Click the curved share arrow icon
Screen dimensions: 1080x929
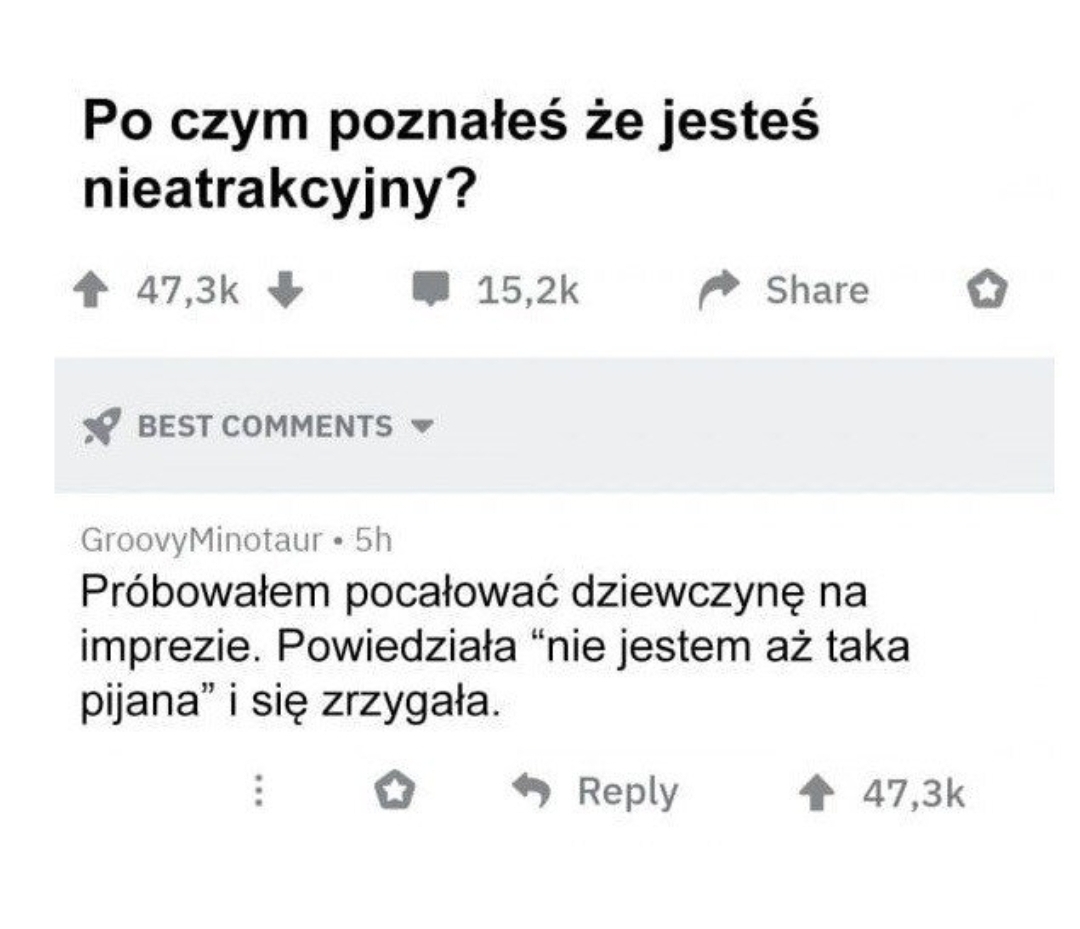(x=716, y=290)
